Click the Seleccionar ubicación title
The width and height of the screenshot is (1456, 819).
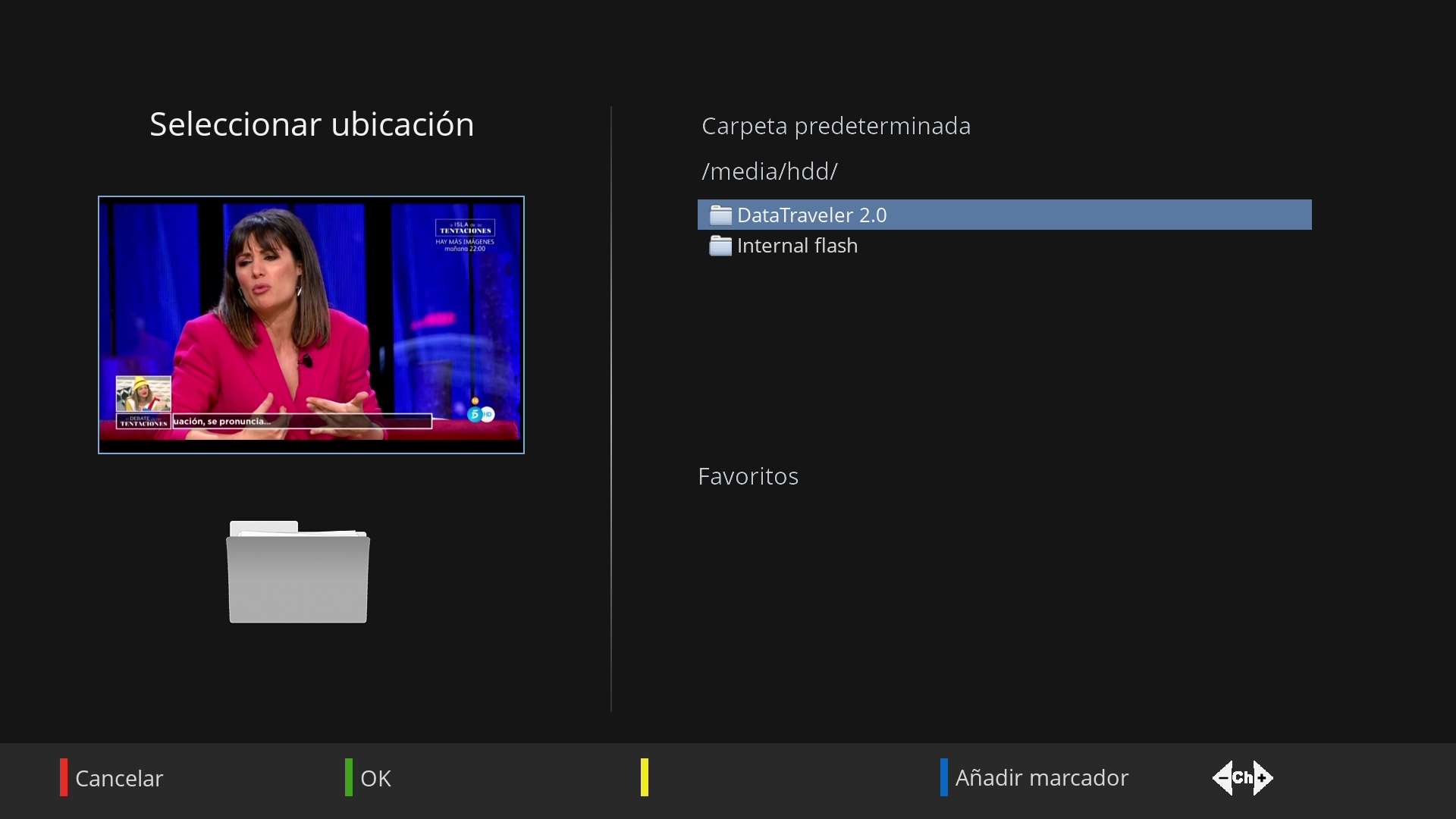tap(312, 124)
